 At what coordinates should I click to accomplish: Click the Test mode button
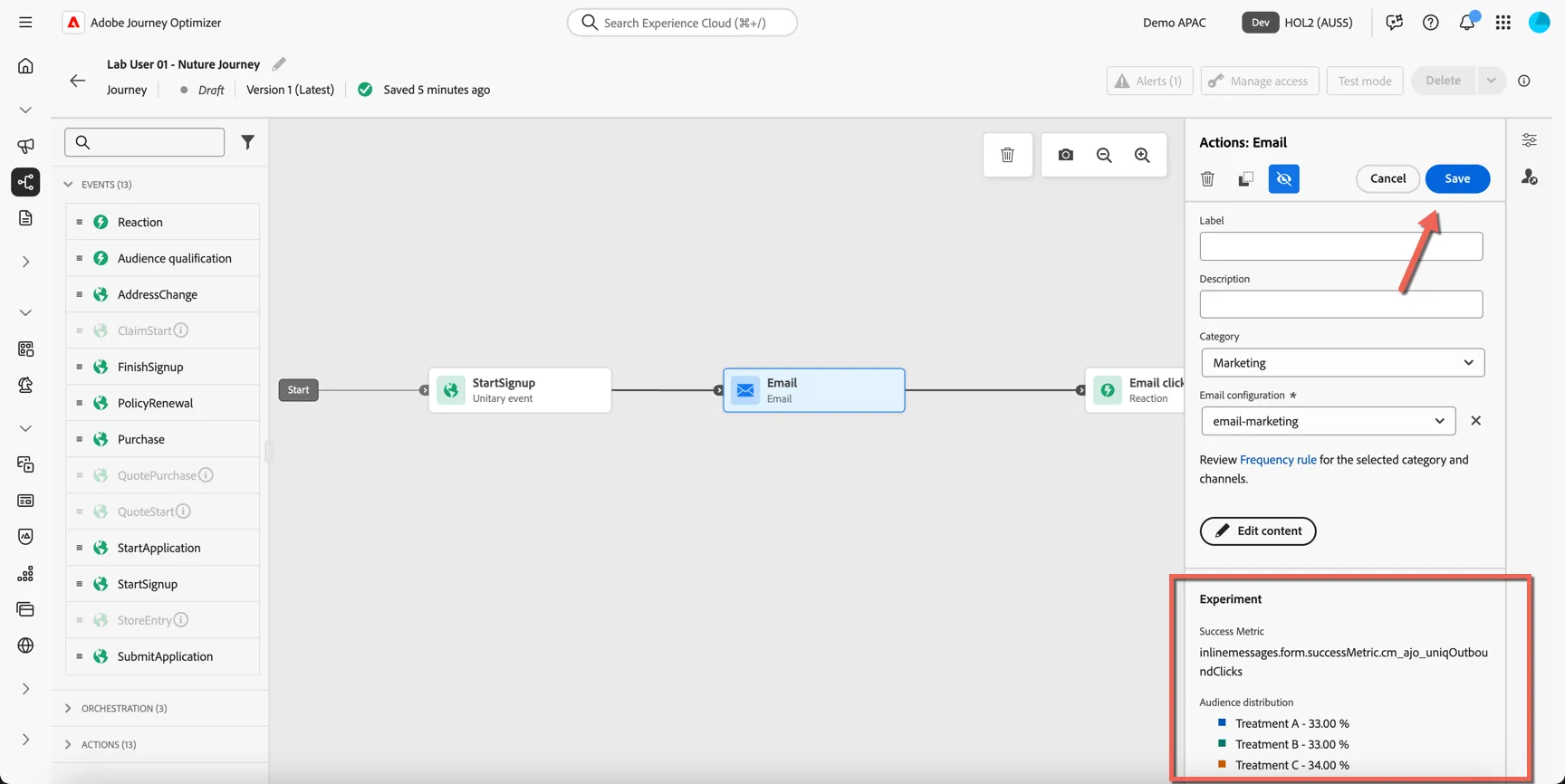1365,81
